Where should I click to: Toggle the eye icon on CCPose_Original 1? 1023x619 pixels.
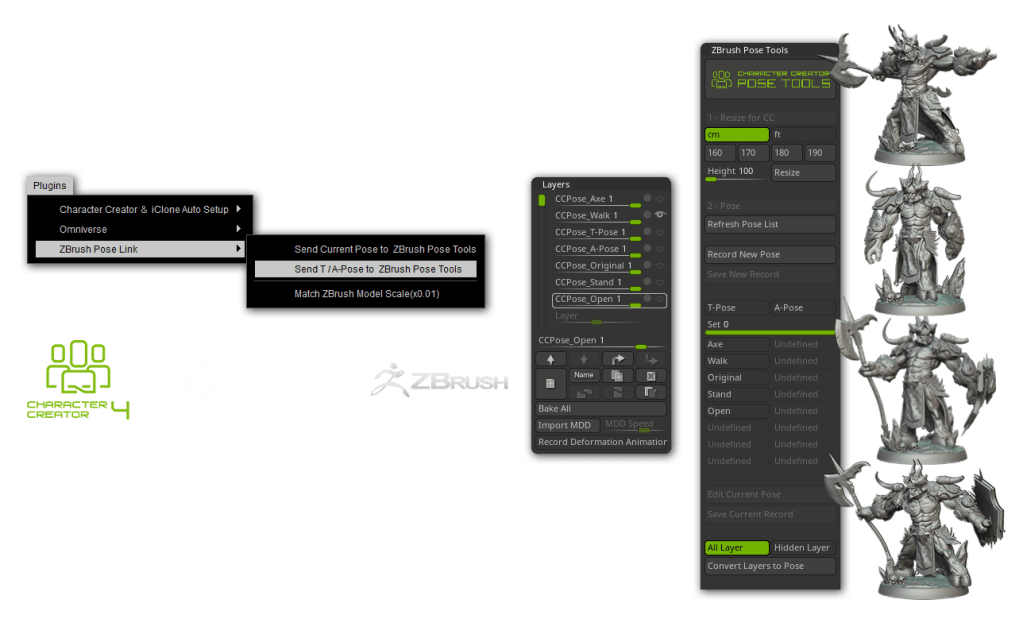660,265
